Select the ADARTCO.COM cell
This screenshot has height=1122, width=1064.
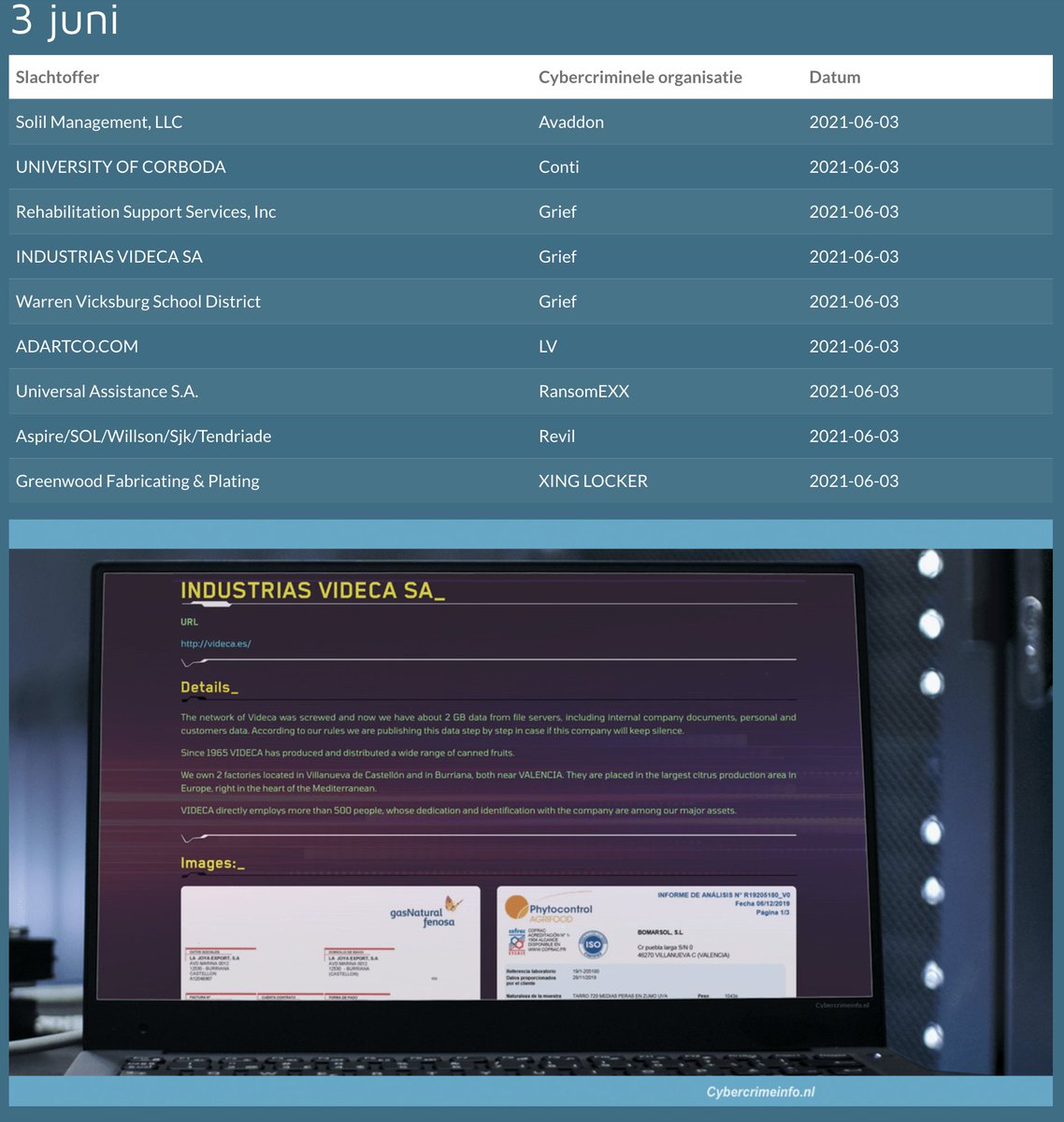pyautogui.click(x=77, y=347)
